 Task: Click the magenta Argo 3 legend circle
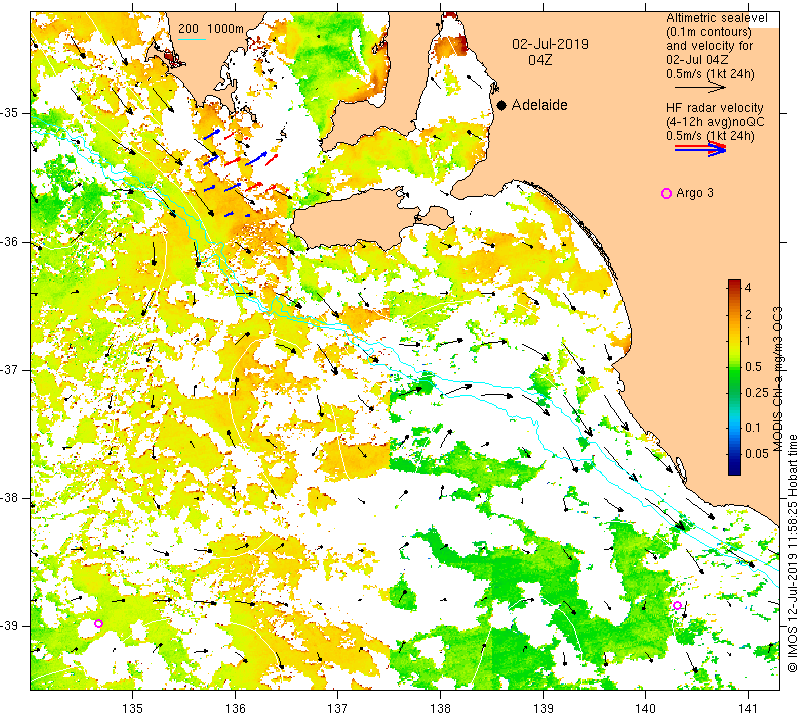[x=666, y=193]
